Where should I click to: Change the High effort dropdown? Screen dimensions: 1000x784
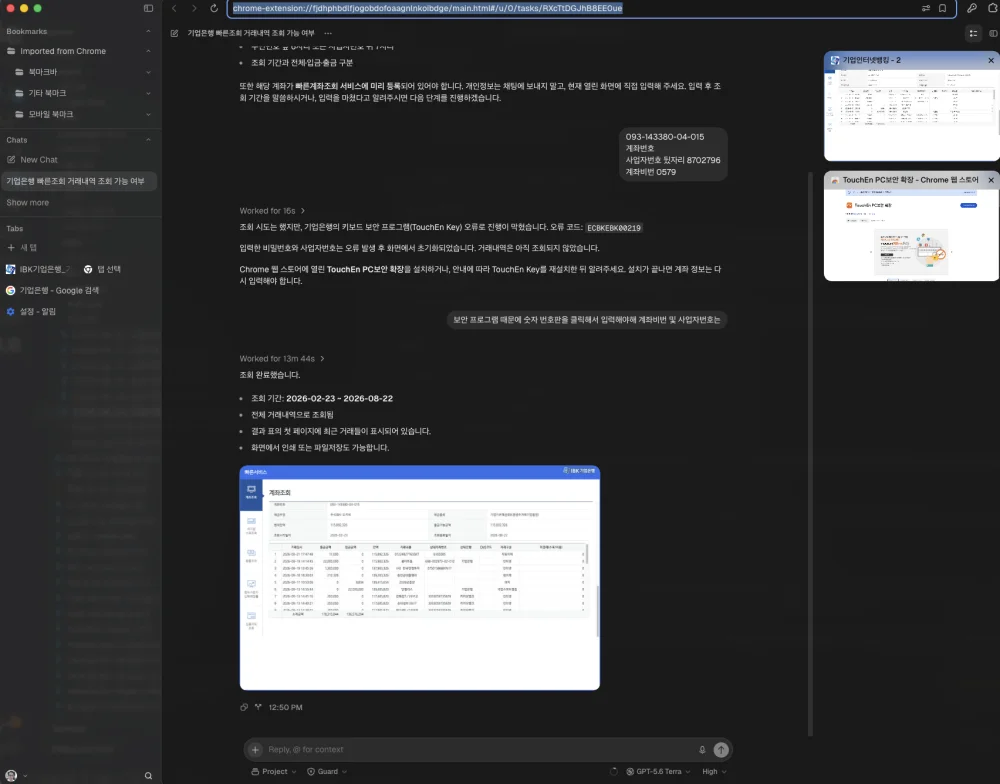714,771
